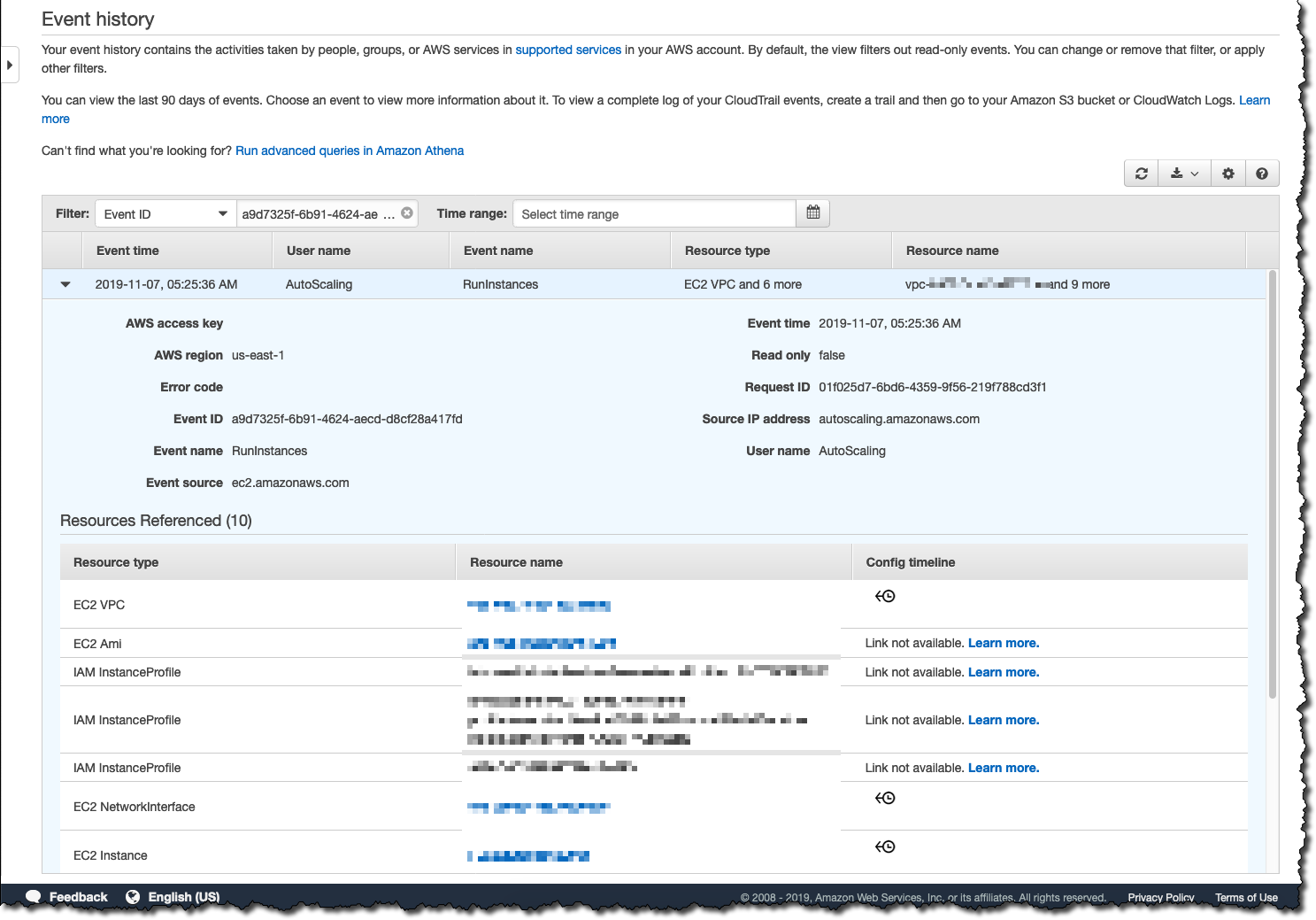View Config timeline for EC2 Instance

point(886,846)
